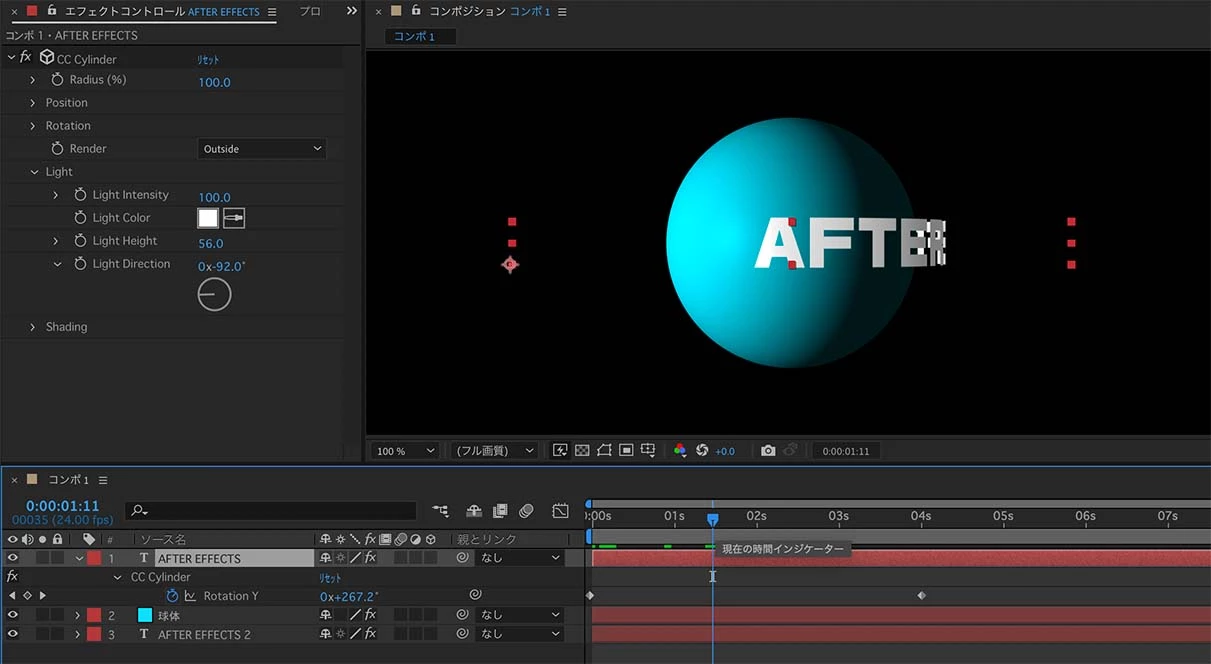Select the コンポ 1 viewer tab
This screenshot has width=1211, height=664.
[x=421, y=36]
